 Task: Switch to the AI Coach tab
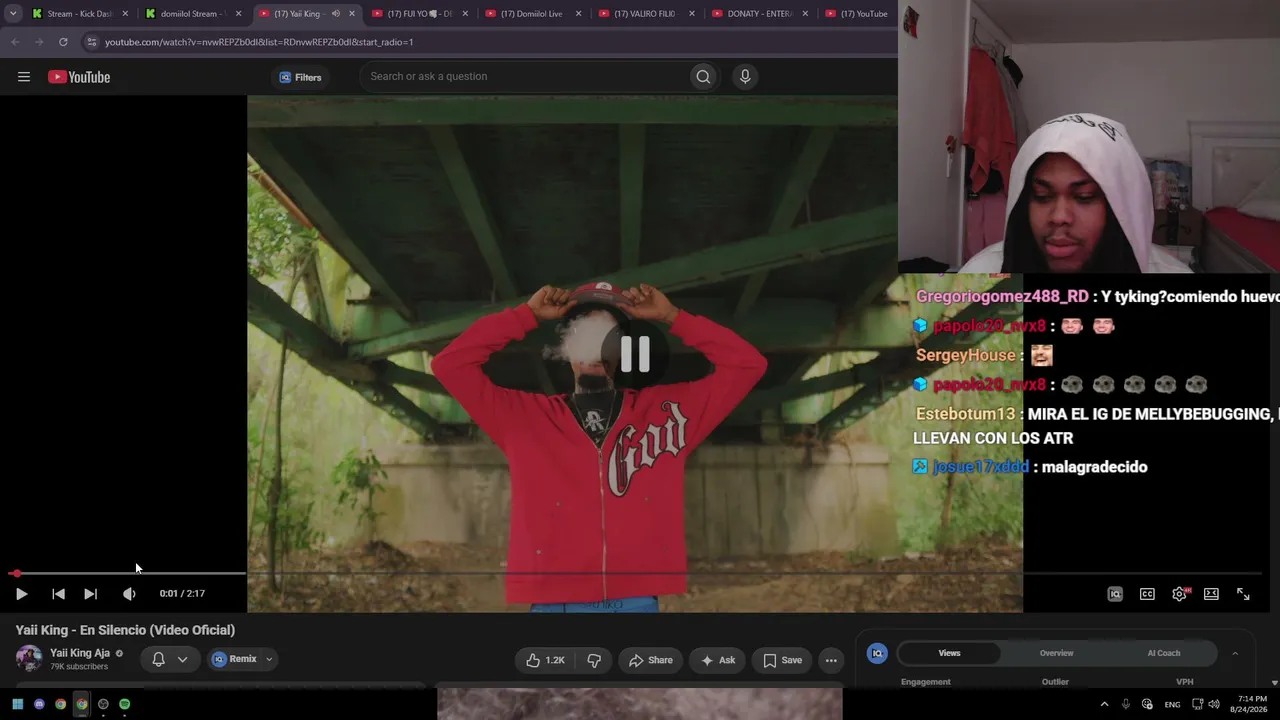(x=1164, y=653)
